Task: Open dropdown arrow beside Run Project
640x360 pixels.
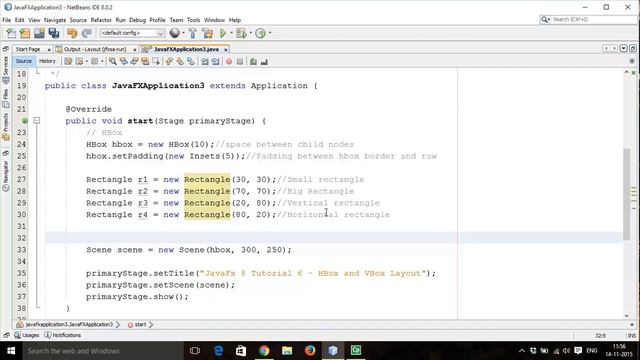Action: click(231, 33)
